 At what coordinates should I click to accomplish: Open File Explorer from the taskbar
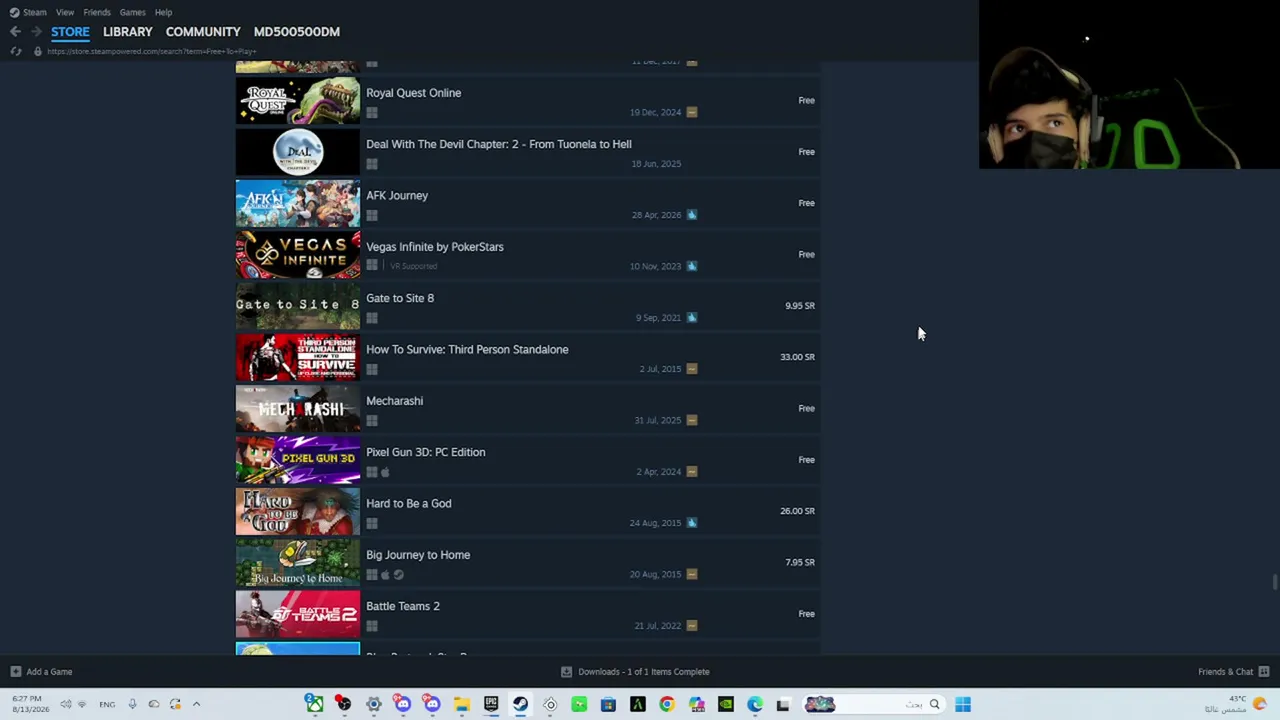[x=461, y=705]
